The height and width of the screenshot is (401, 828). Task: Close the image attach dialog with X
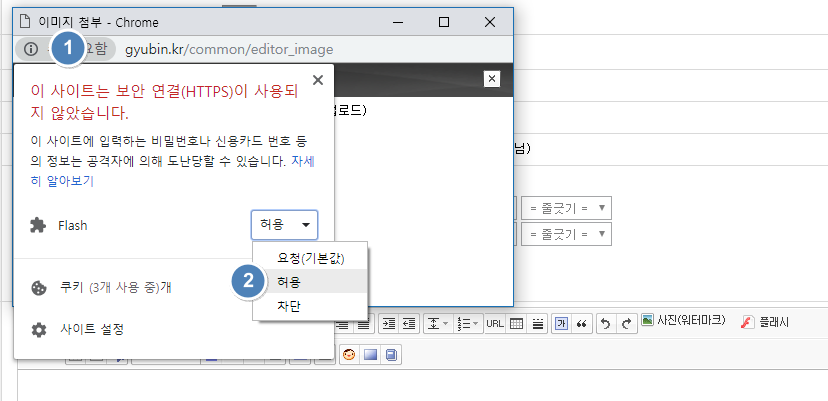[x=491, y=79]
